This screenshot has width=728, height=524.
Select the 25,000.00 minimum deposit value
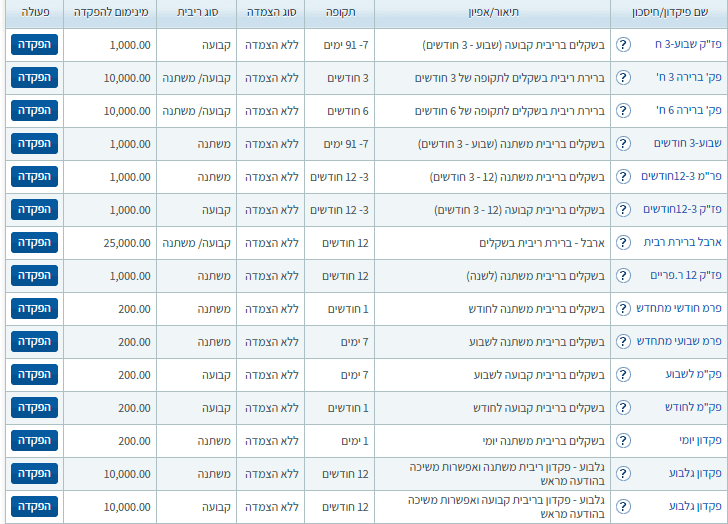coord(127,243)
